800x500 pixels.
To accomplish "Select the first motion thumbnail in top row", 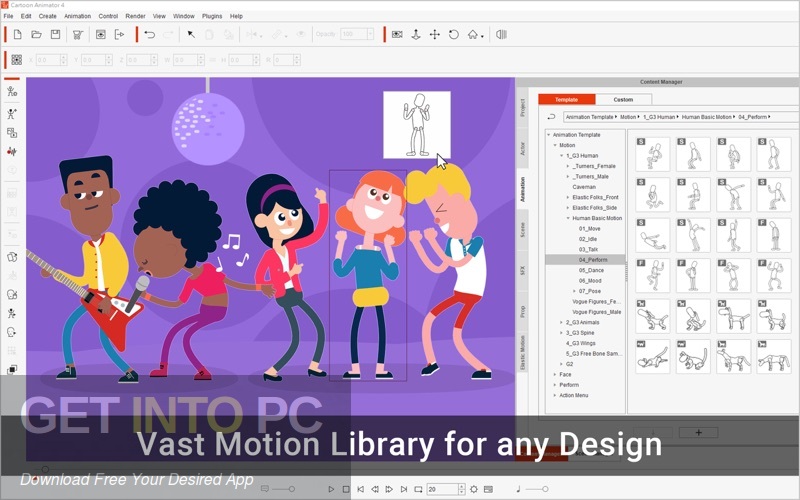I will [652, 154].
